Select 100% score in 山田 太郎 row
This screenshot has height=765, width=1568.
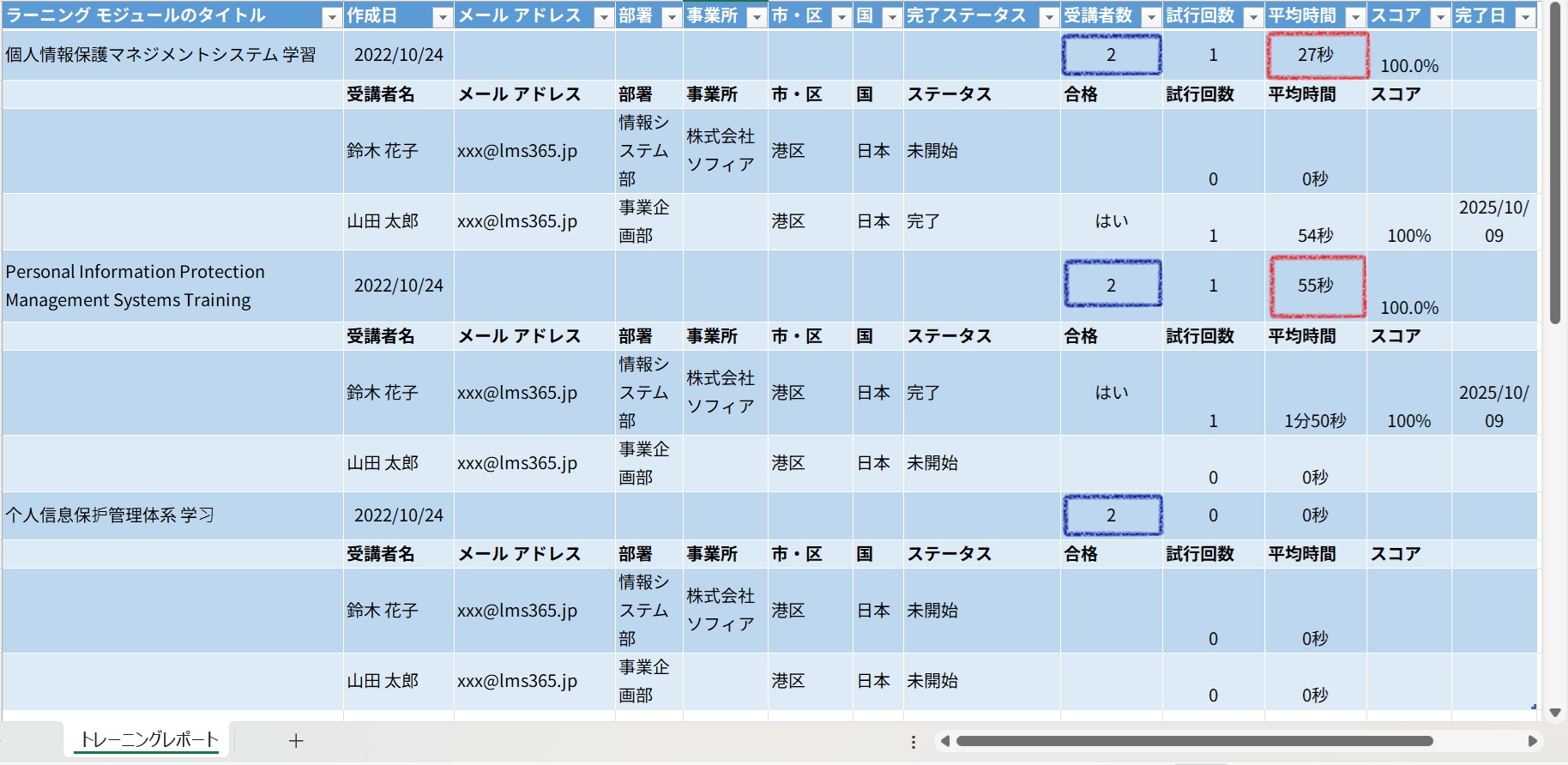[1409, 222]
